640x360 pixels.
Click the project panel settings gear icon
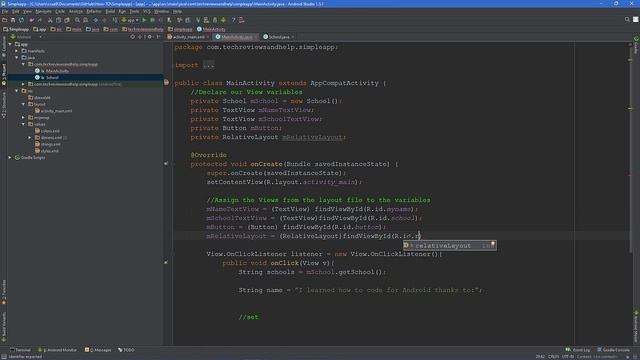149,37
